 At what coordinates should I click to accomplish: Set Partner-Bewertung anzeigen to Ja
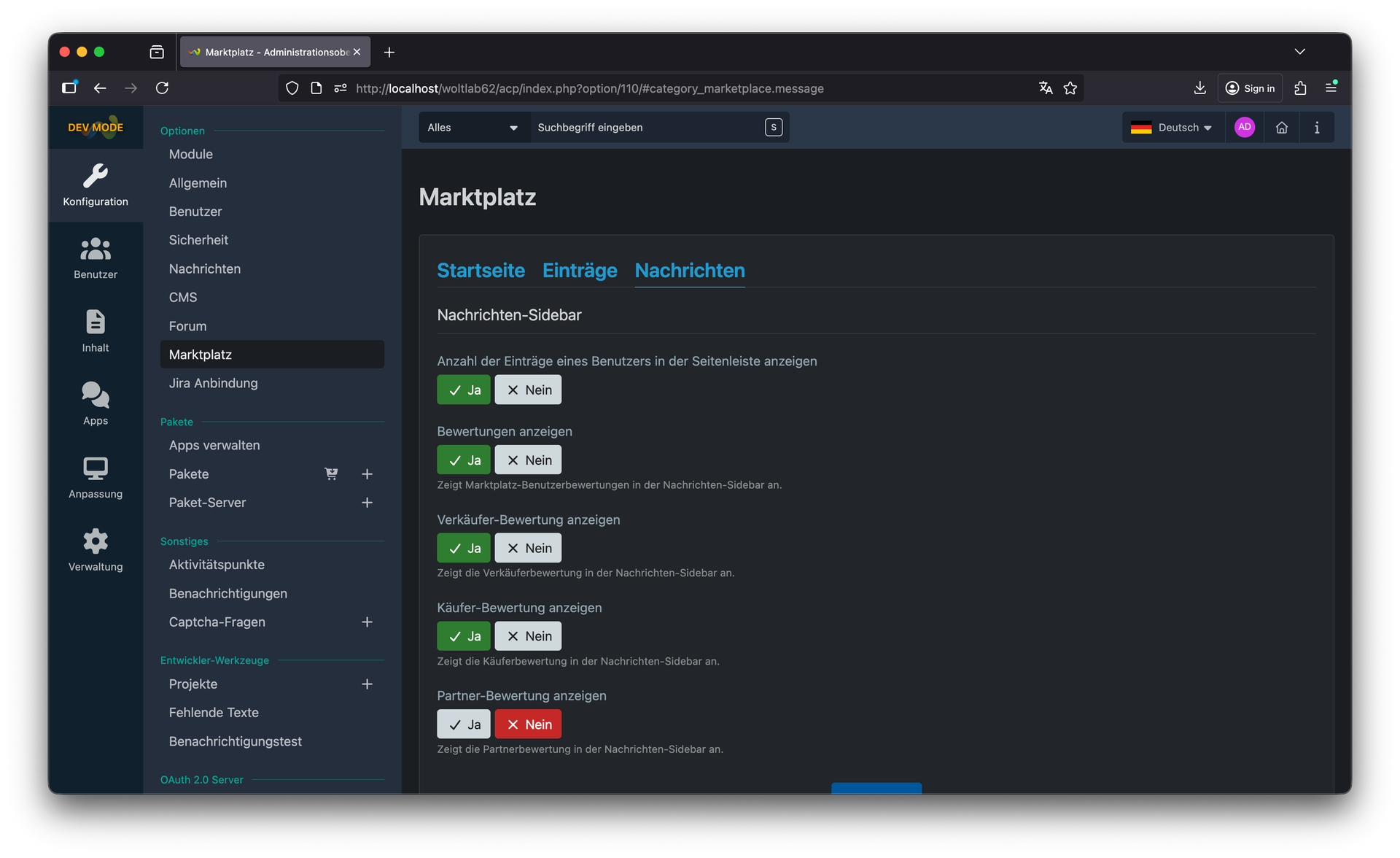click(x=464, y=724)
